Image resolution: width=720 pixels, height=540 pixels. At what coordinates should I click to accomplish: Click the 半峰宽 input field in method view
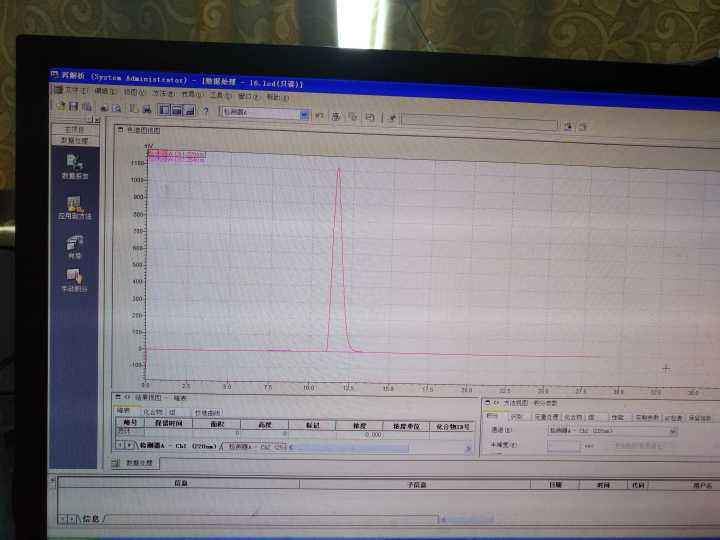[563, 445]
